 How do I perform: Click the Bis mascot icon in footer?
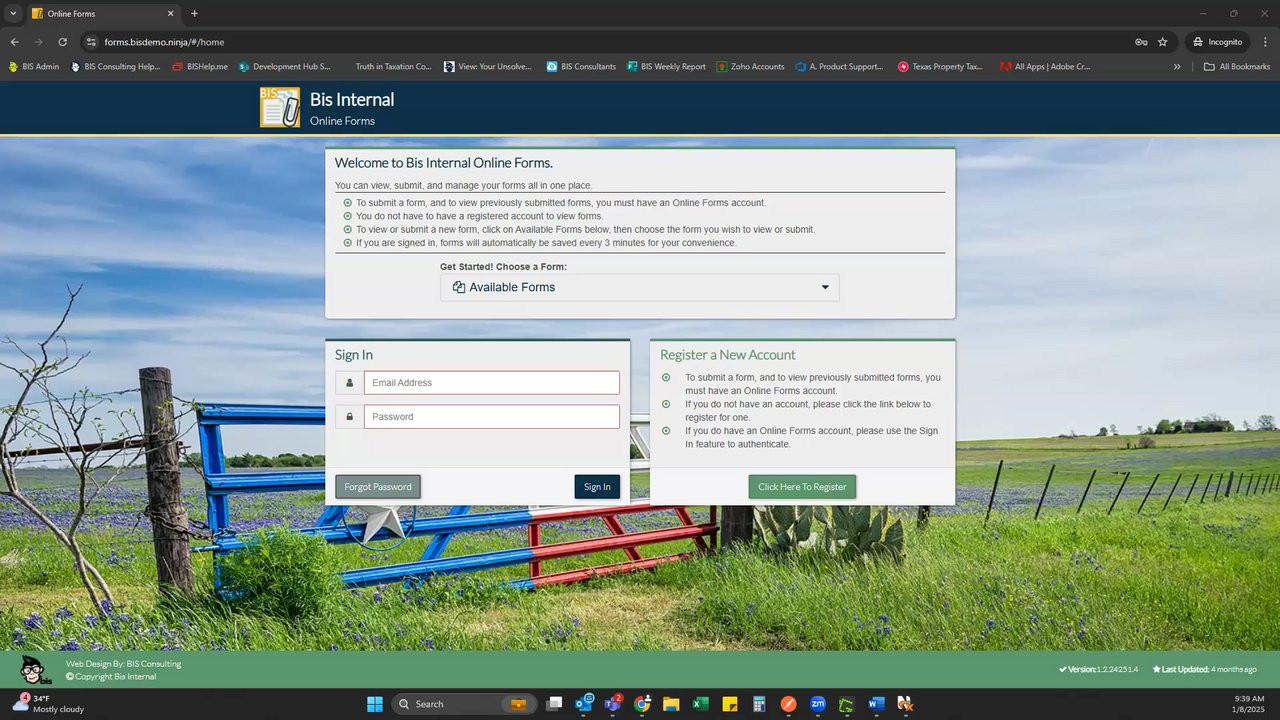point(36,669)
